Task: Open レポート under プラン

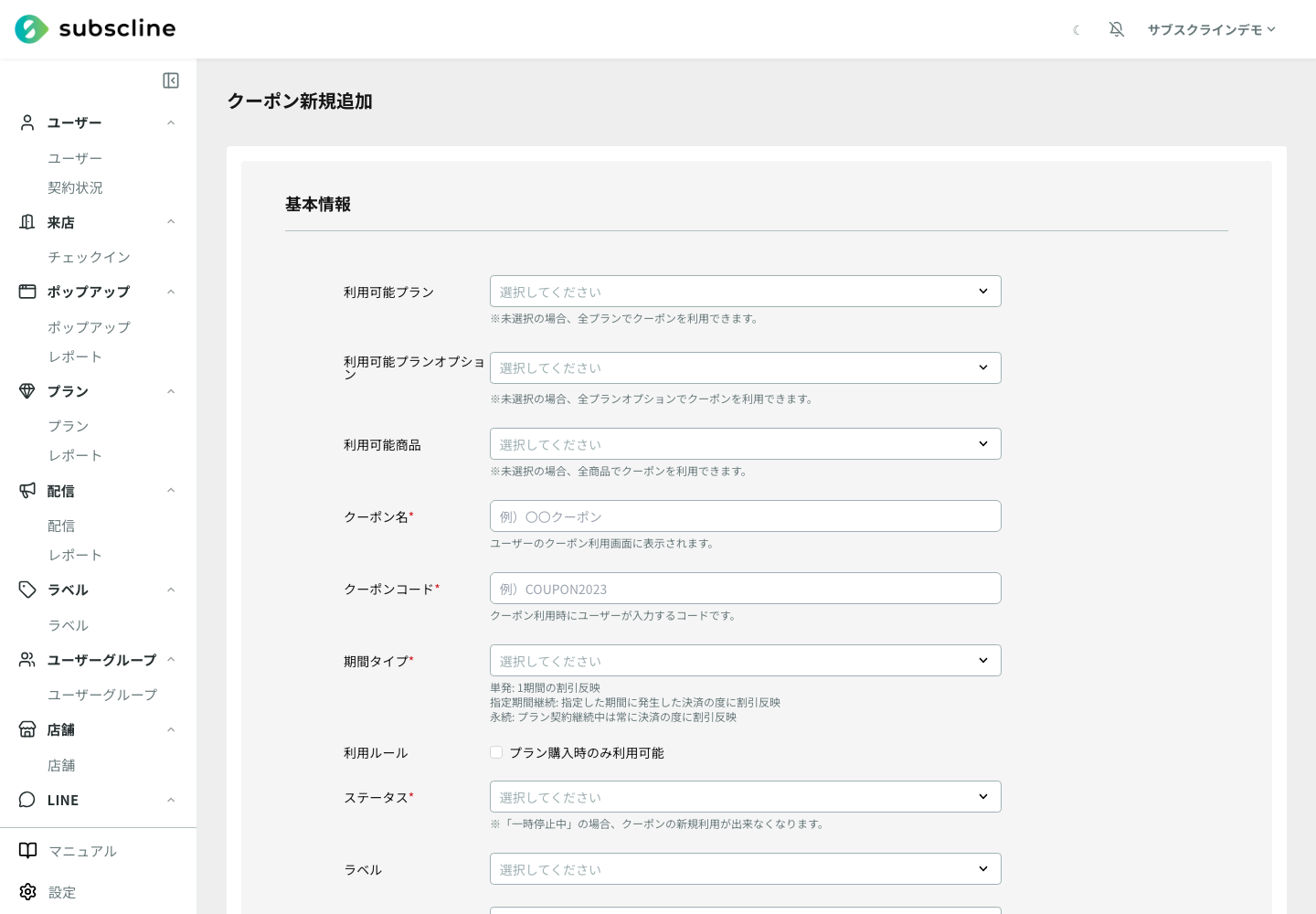Action: pos(75,455)
